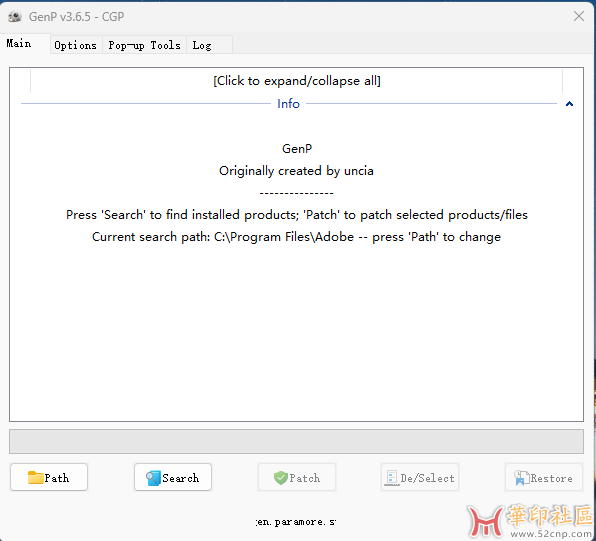Click the Restore button
596x541 pixels.
544,477
